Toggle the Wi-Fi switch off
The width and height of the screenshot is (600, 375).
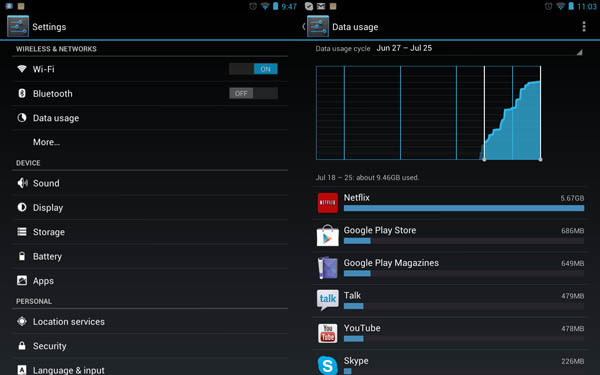pos(253,69)
